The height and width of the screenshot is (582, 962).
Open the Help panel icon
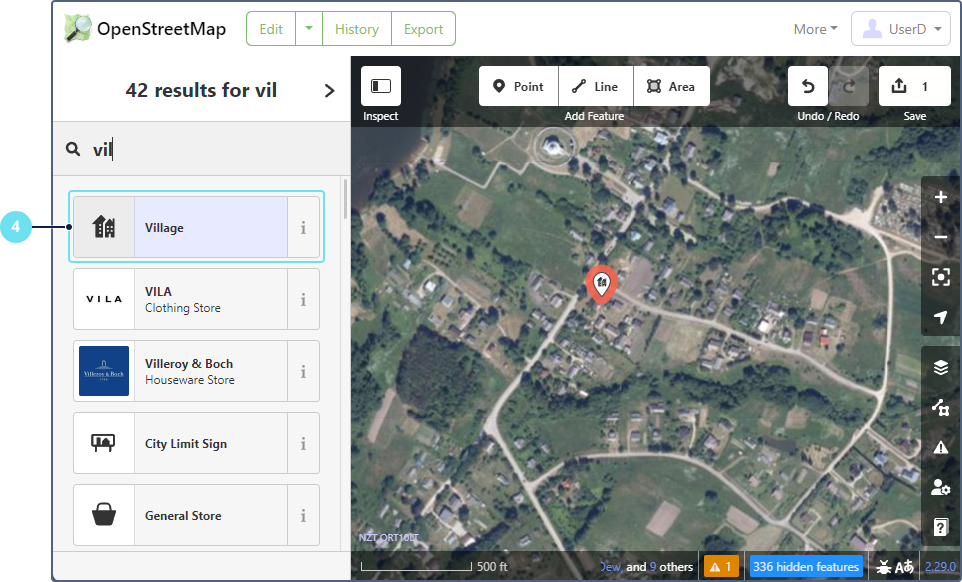pos(940,527)
